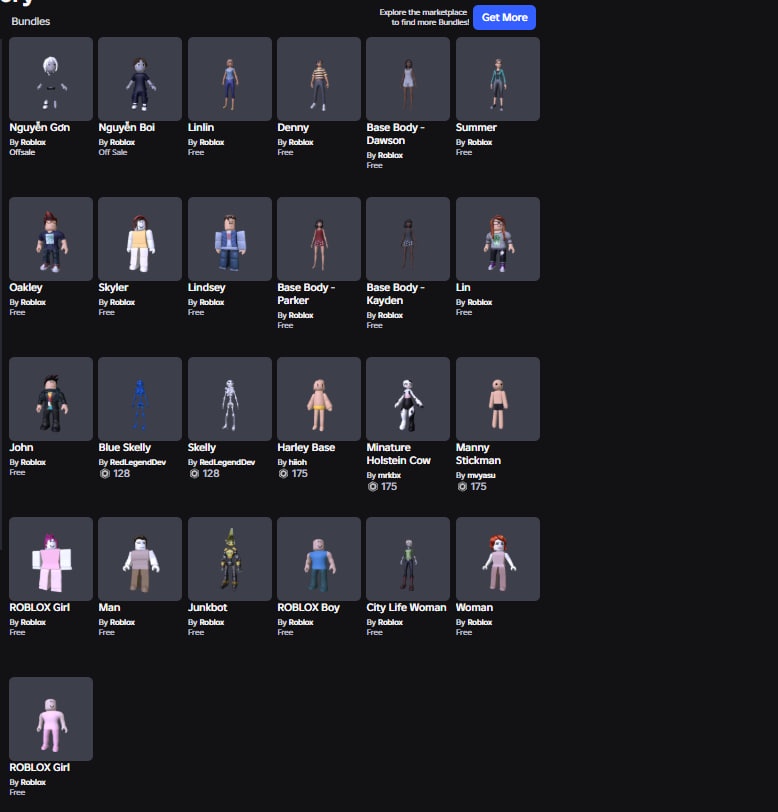778x812 pixels.
Task: Click the mrkbx creator link
Action: pos(389,475)
